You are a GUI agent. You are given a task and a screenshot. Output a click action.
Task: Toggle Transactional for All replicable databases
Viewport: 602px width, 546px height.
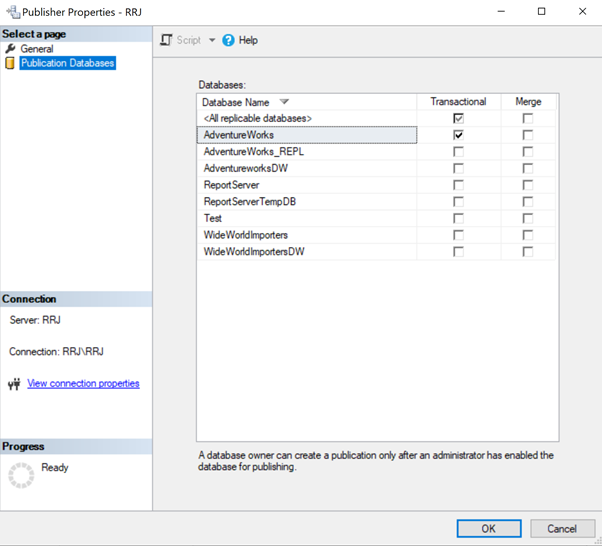click(458, 118)
